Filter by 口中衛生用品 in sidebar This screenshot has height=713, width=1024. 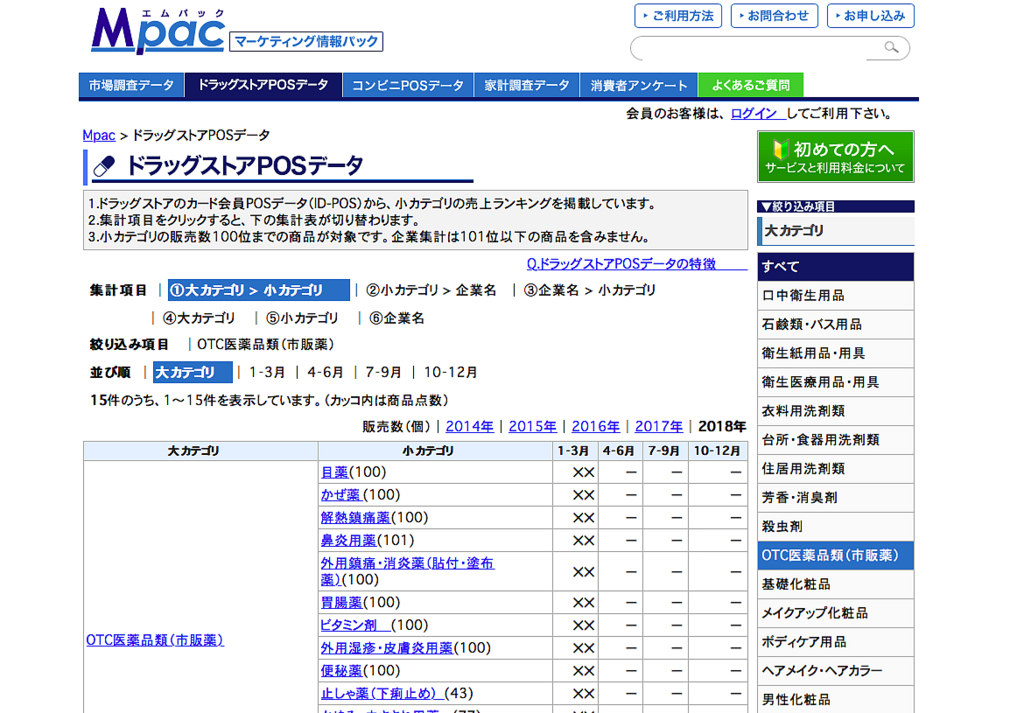803,296
